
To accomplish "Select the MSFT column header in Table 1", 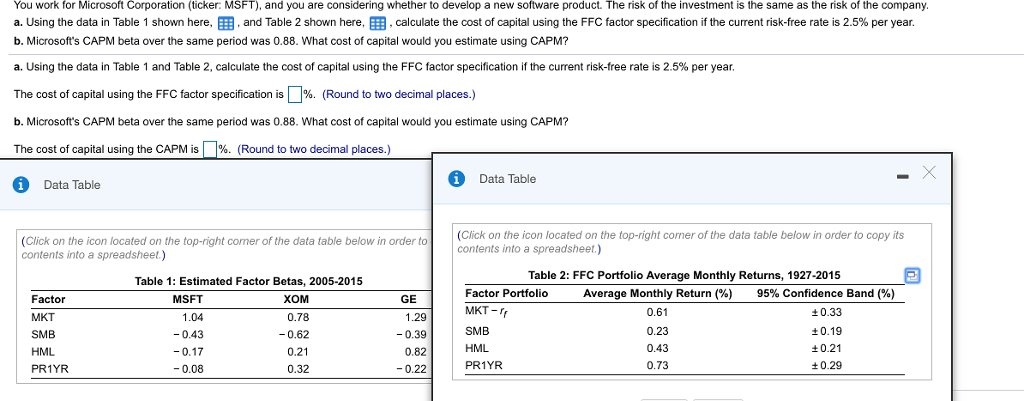I will (x=187, y=299).
